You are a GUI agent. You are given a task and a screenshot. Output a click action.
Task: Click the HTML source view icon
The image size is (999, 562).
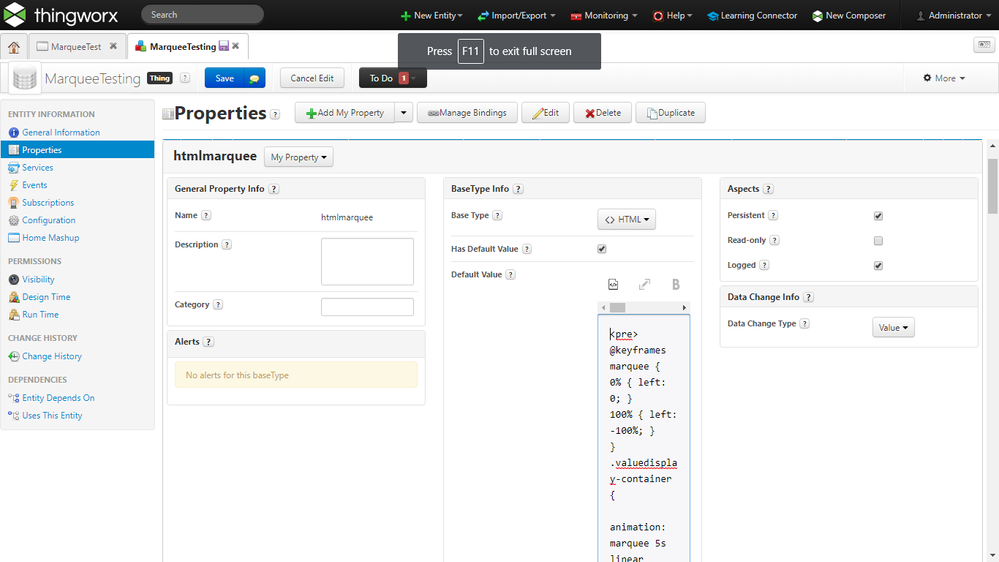[x=613, y=285]
